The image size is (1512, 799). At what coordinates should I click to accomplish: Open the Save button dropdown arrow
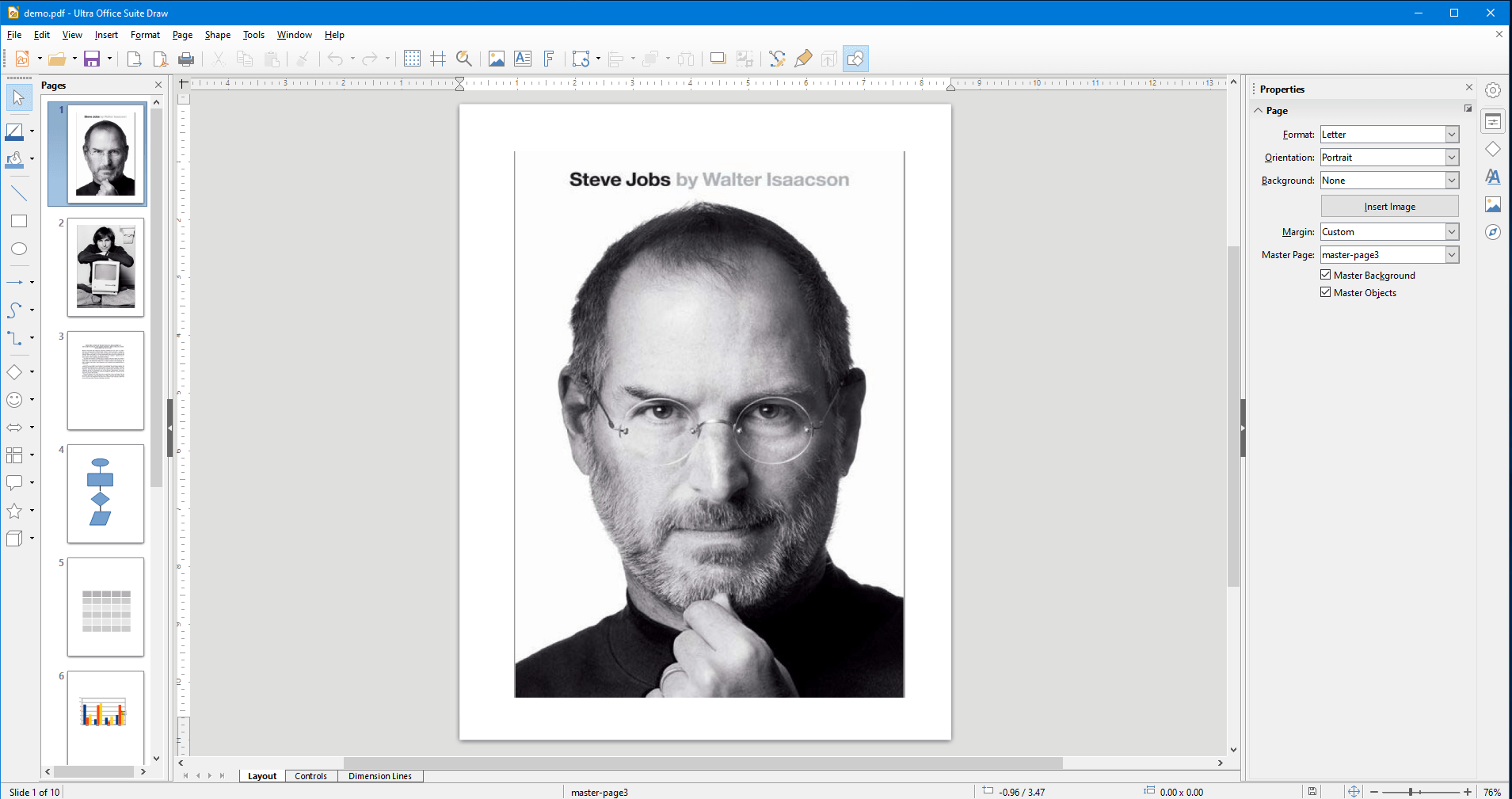pos(109,59)
